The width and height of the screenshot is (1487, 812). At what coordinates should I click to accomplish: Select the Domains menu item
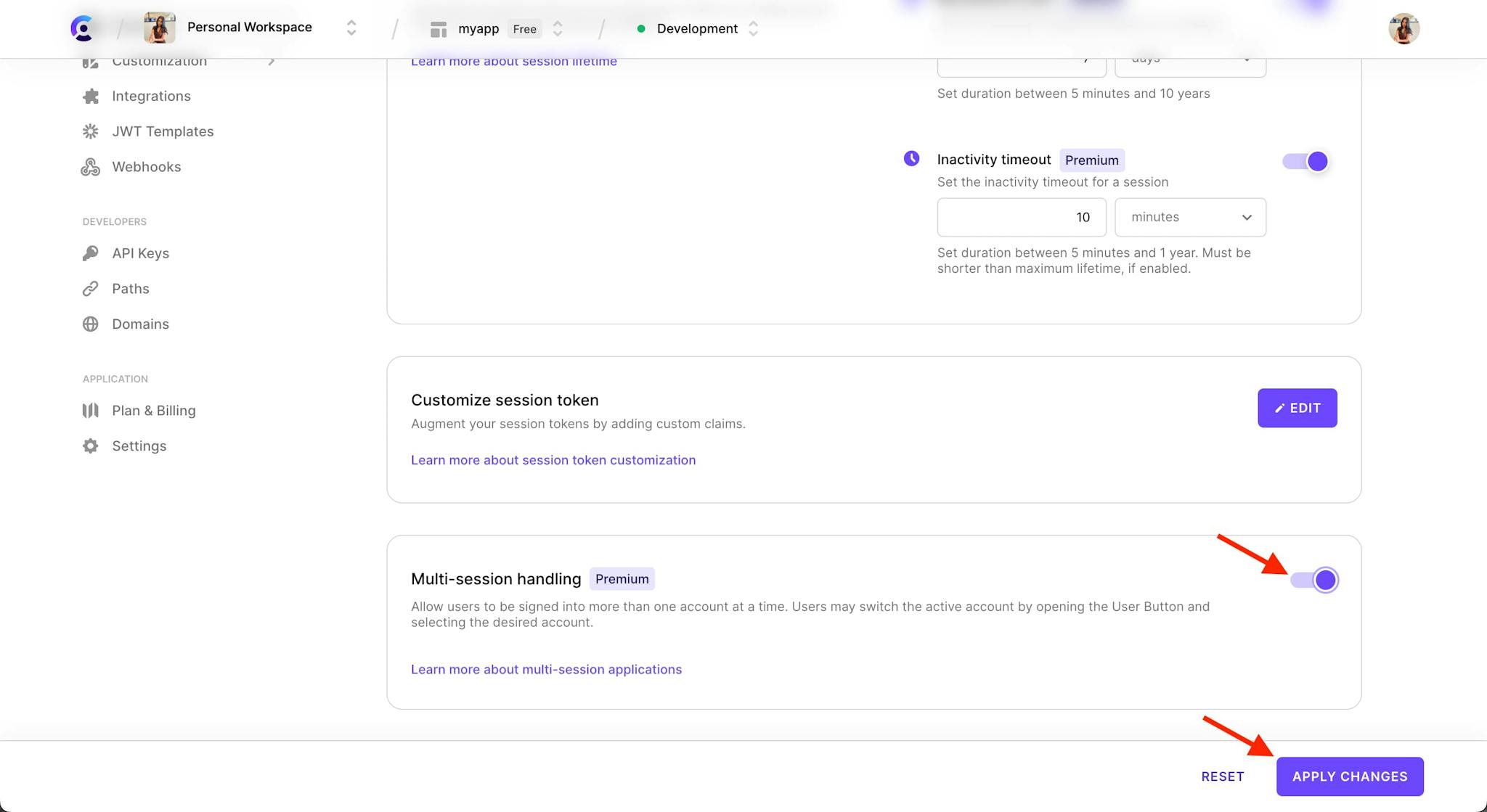click(x=140, y=324)
